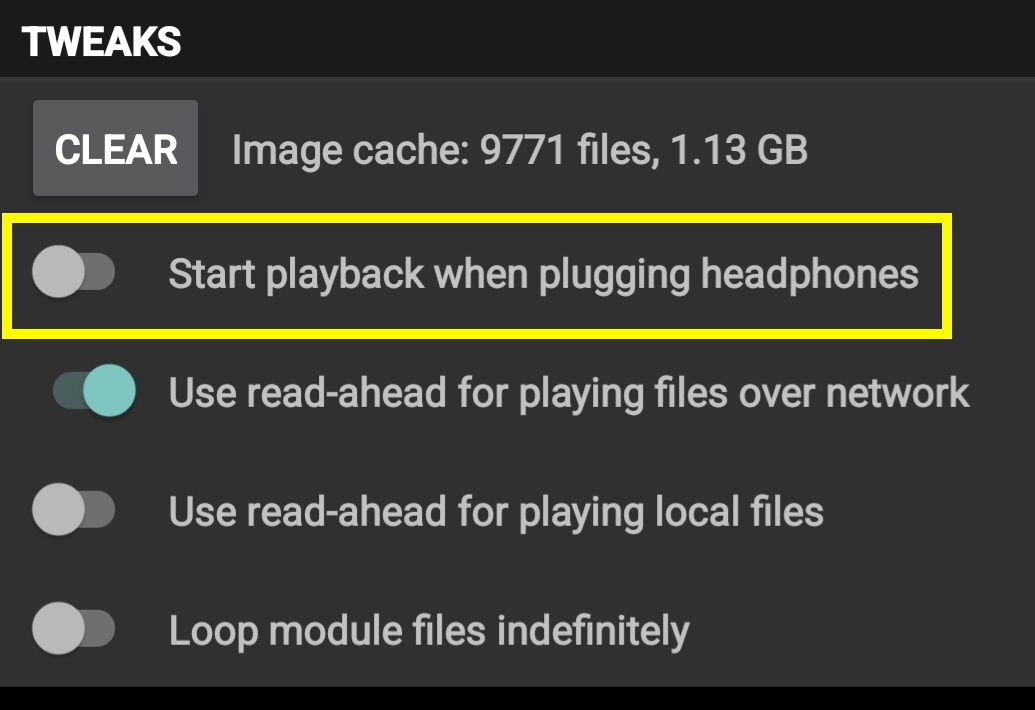Click the word TWEAKS in the title bar
This screenshot has height=710, width=1035.
click(101, 42)
